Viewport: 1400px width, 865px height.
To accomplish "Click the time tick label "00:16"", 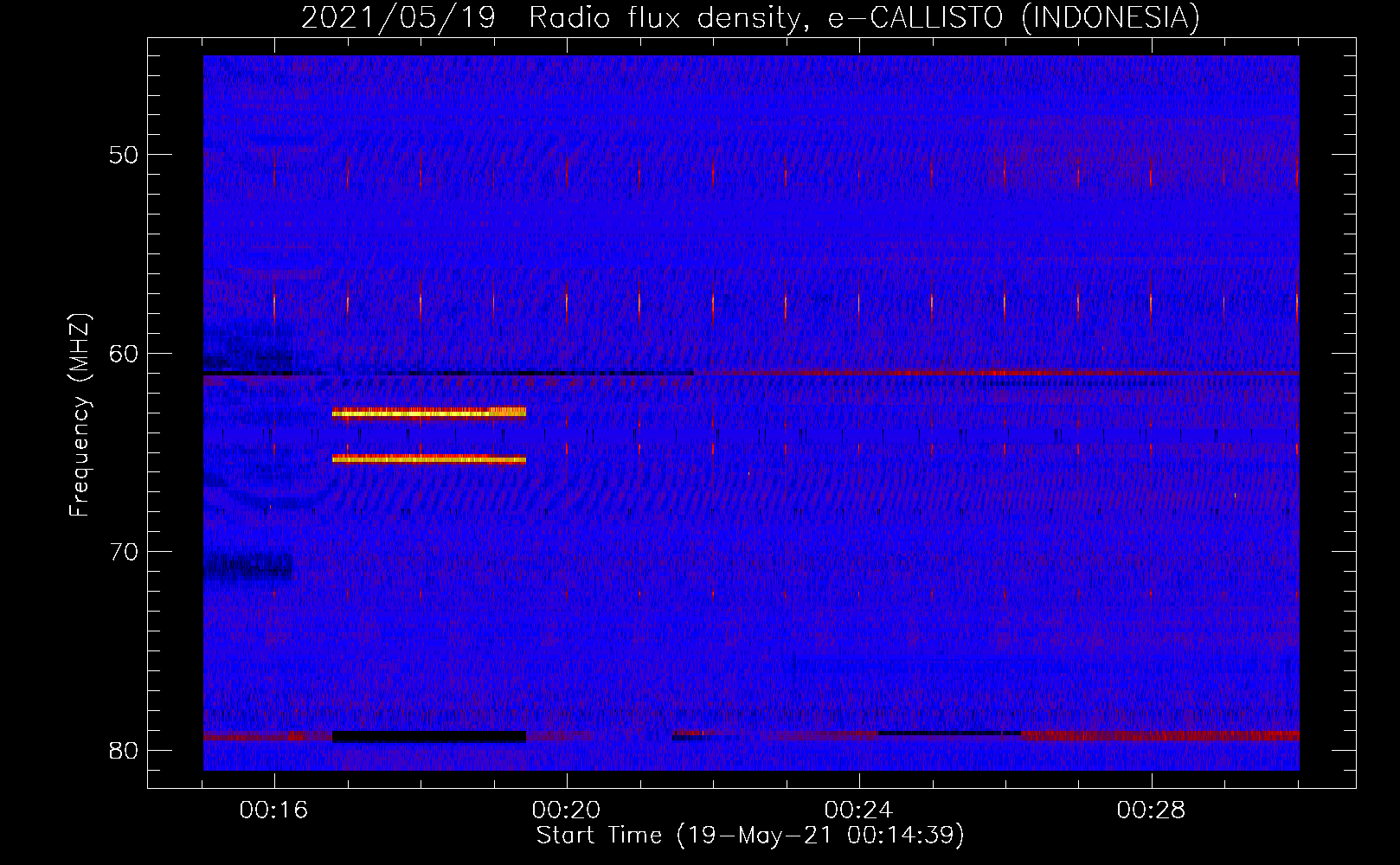I will point(274,810).
